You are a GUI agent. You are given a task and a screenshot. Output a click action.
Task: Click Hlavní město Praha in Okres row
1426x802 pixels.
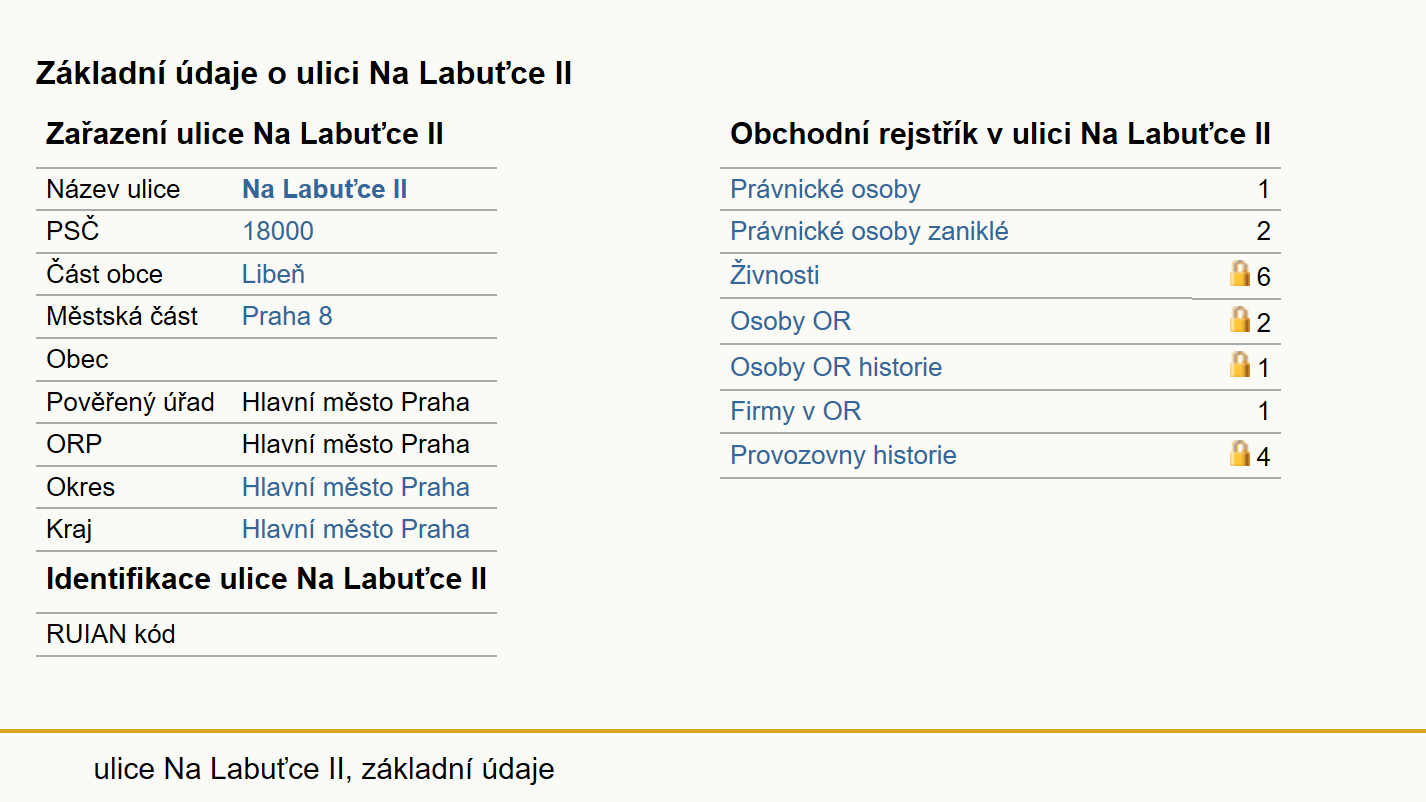click(x=355, y=487)
